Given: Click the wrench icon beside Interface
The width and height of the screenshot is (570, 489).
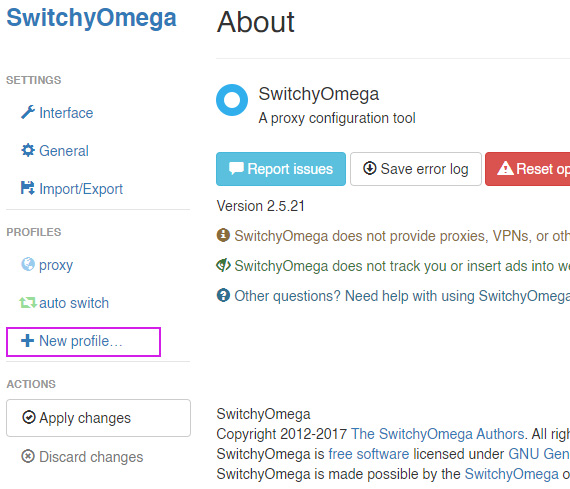Looking at the screenshot, I should [x=28, y=112].
